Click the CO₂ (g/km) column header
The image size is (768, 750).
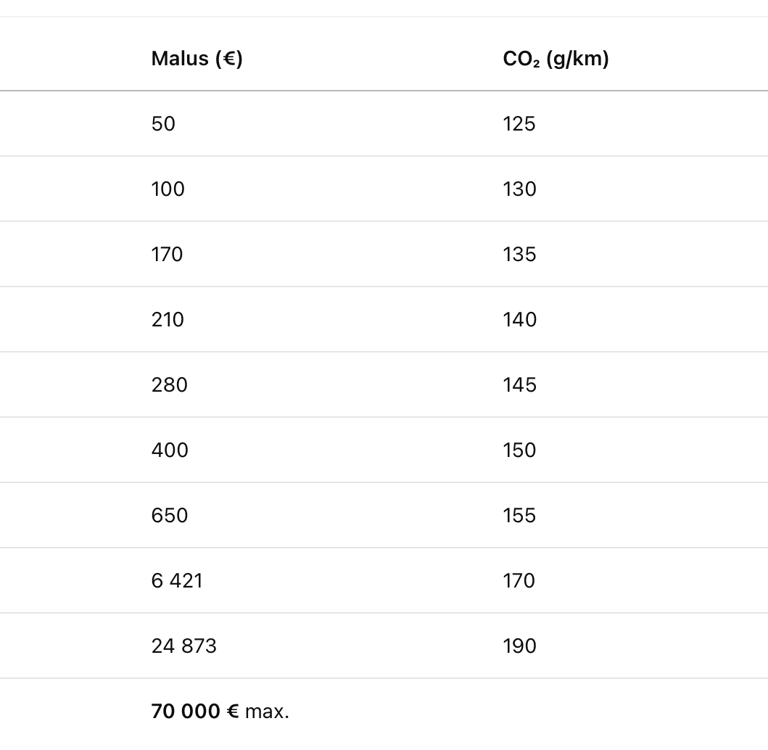pyautogui.click(x=556, y=59)
